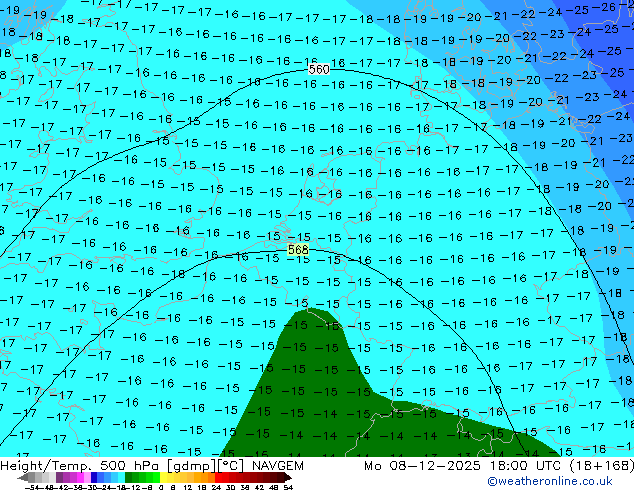
Task: Pick the cyan swatch near -18 in legend
Action: [121, 477]
